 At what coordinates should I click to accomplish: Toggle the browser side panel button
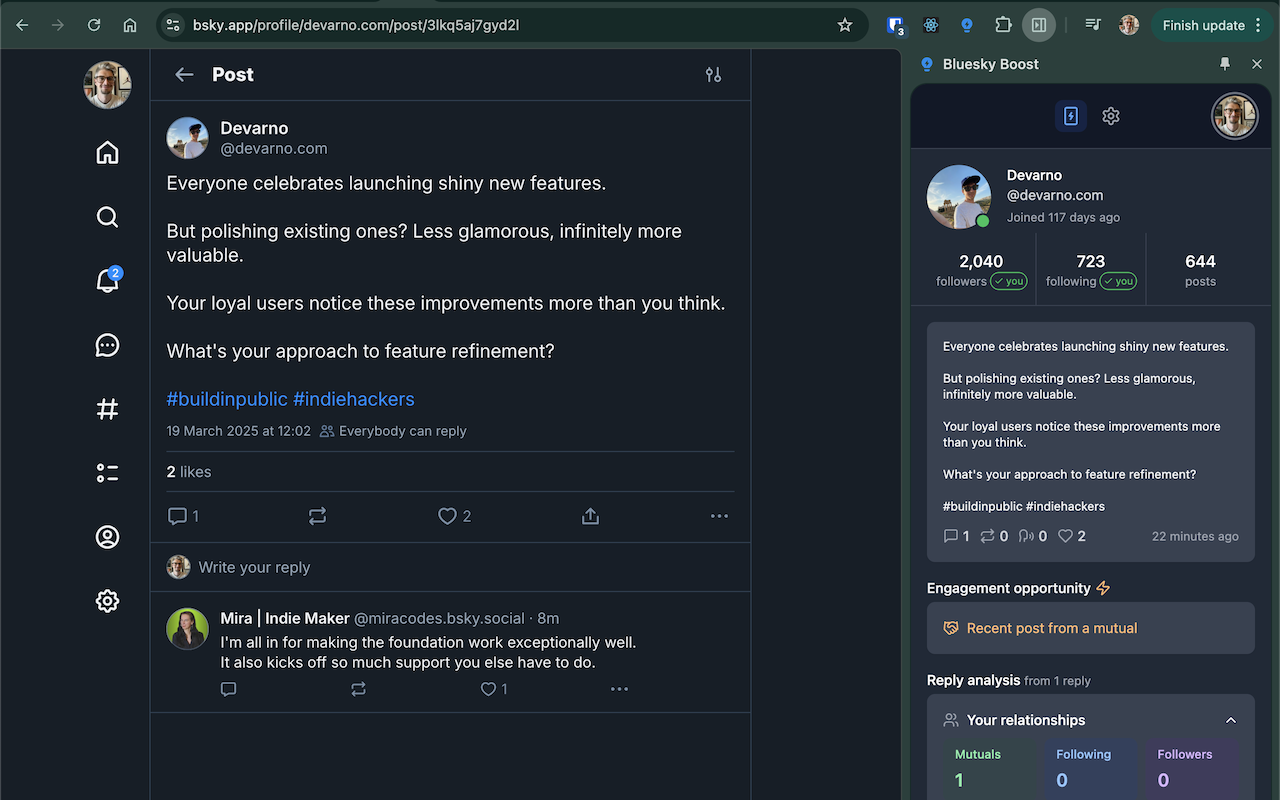pyautogui.click(x=1039, y=25)
